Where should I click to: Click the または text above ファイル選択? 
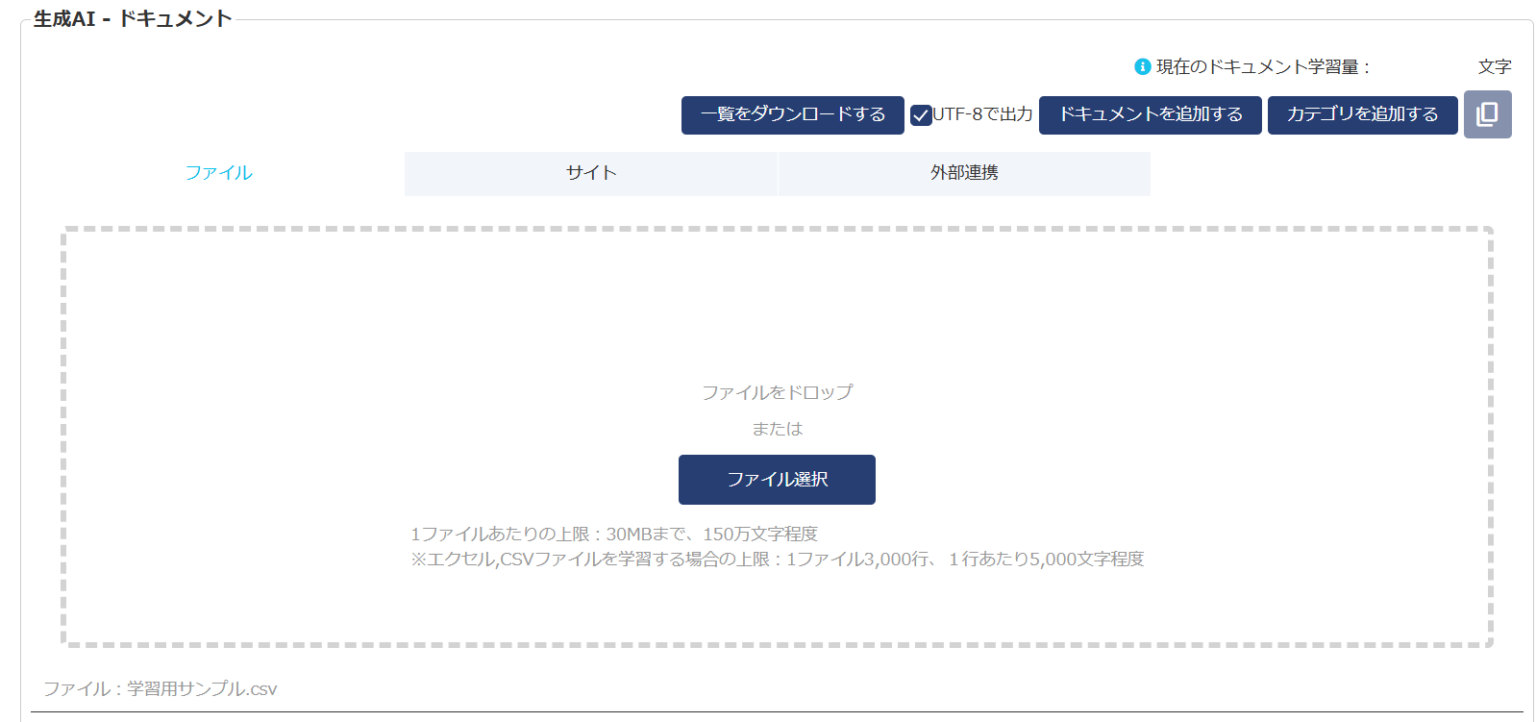point(777,429)
